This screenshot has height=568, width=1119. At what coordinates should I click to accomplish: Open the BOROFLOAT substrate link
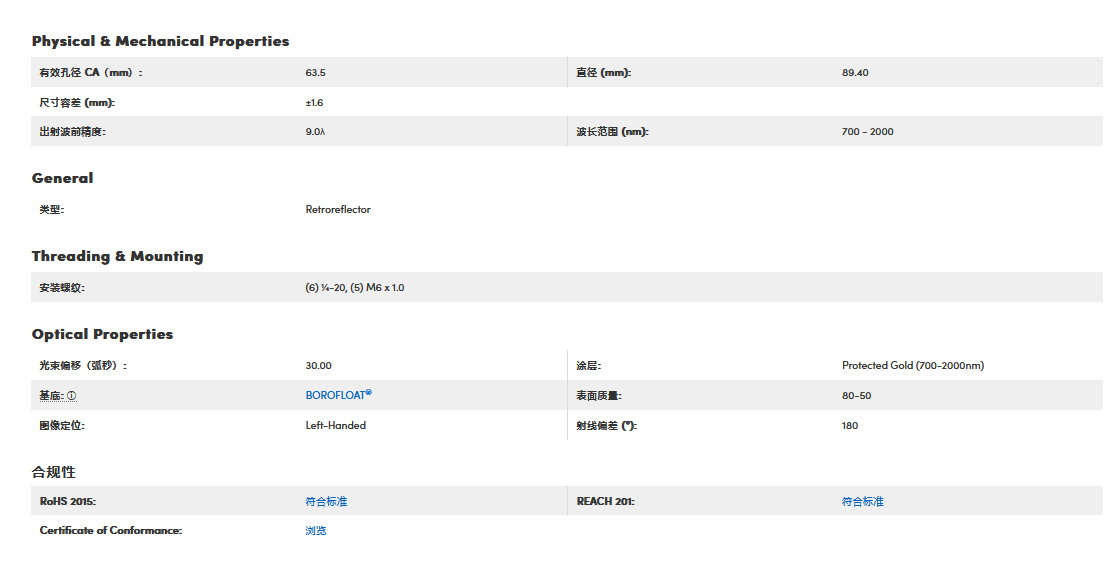(x=338, y=395)
